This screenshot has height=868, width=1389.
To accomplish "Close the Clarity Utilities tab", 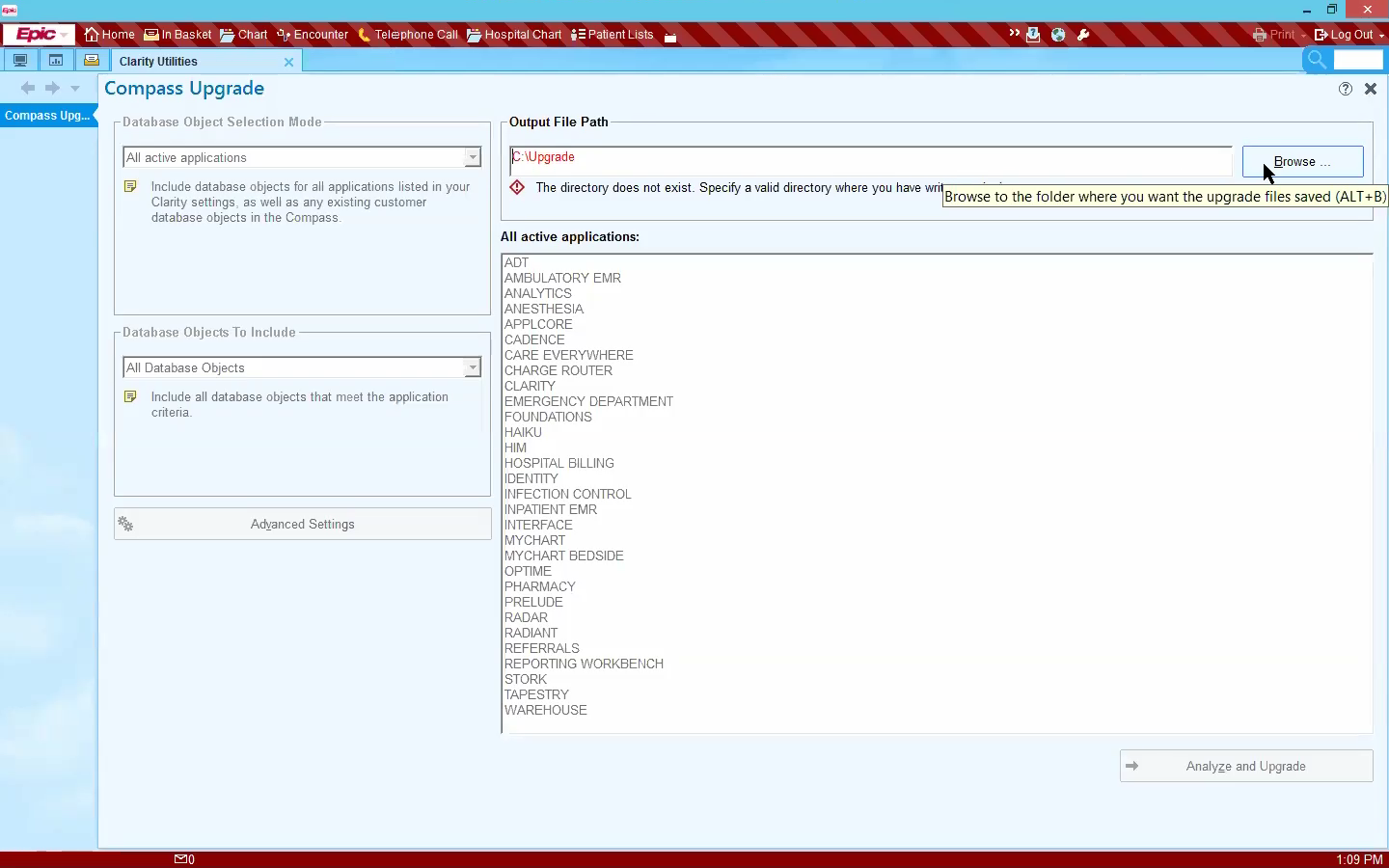I will [288, 62].
